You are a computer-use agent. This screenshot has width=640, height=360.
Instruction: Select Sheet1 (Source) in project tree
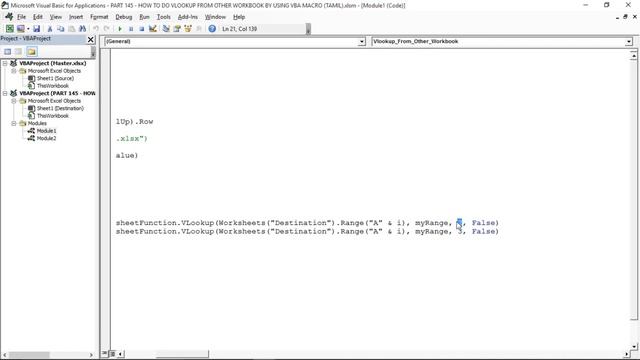[x=55, y=78]
